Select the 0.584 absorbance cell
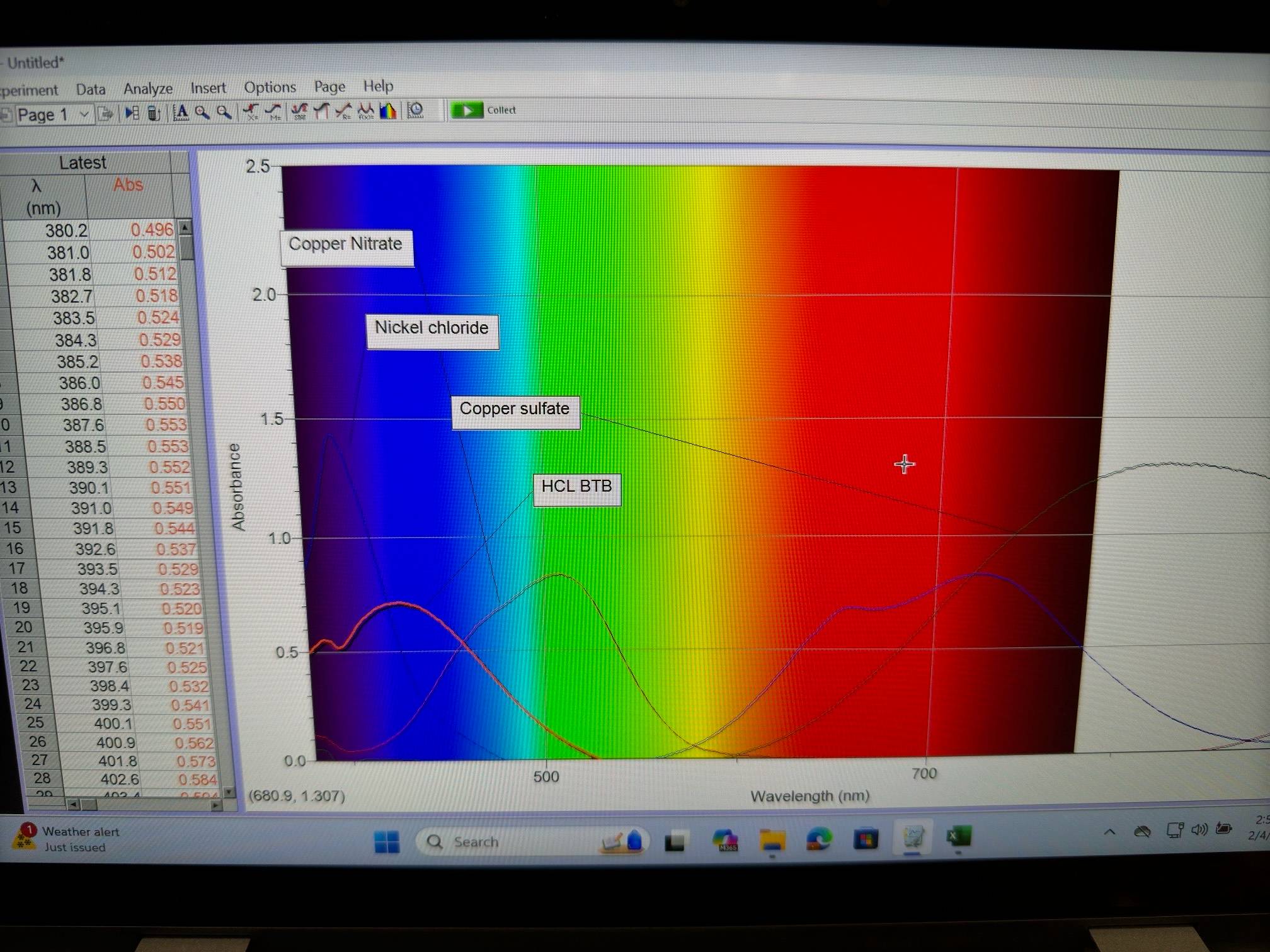Screen dimensions: 1270x952 tap(197, 779)
